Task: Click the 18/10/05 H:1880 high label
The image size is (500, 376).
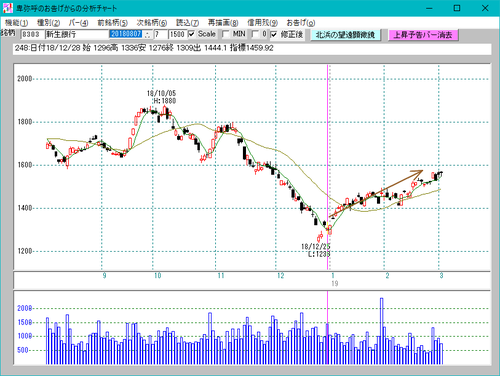Action: [161, 97]
